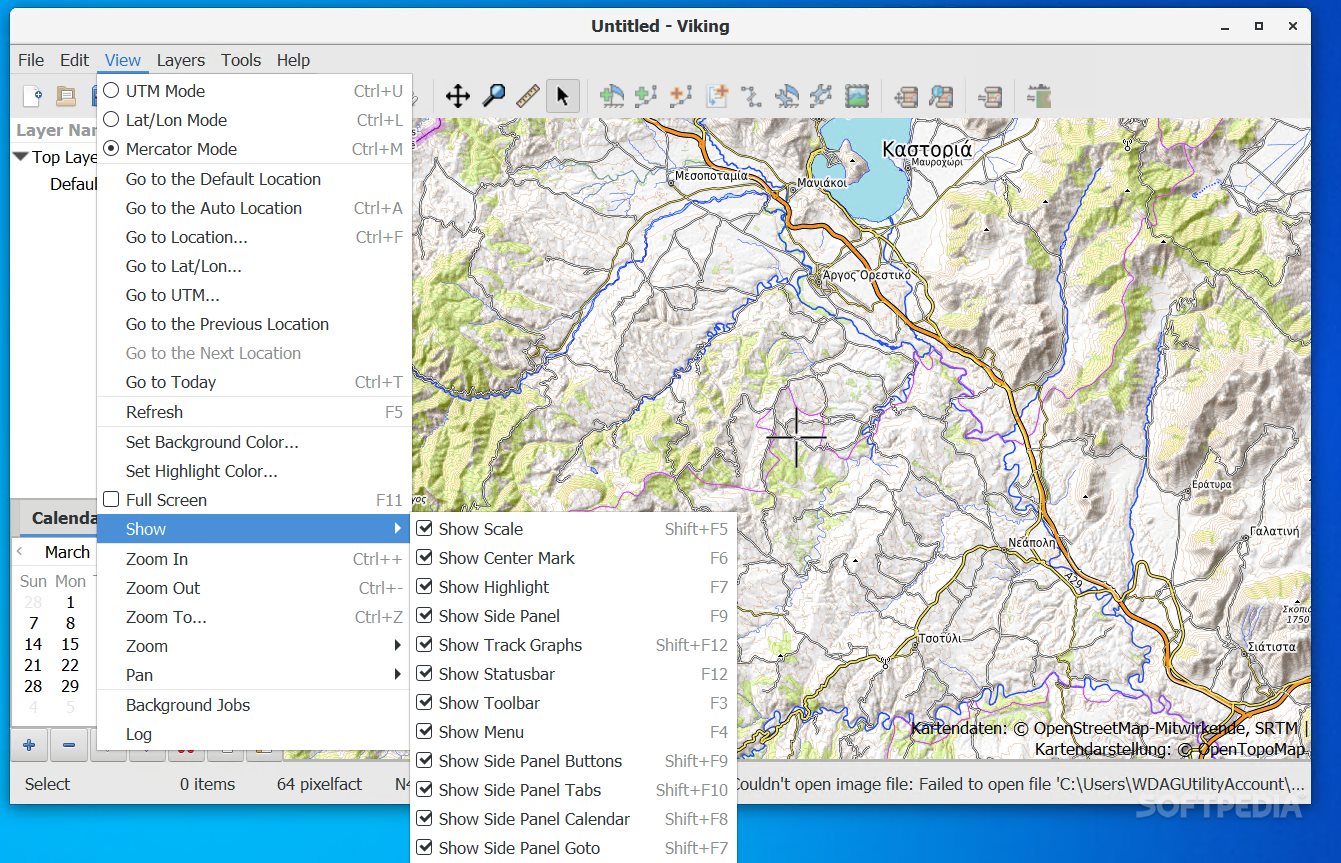
Task: Select the Georef Zoom tool
Action: pyautogui.click(x=941, y=96)
